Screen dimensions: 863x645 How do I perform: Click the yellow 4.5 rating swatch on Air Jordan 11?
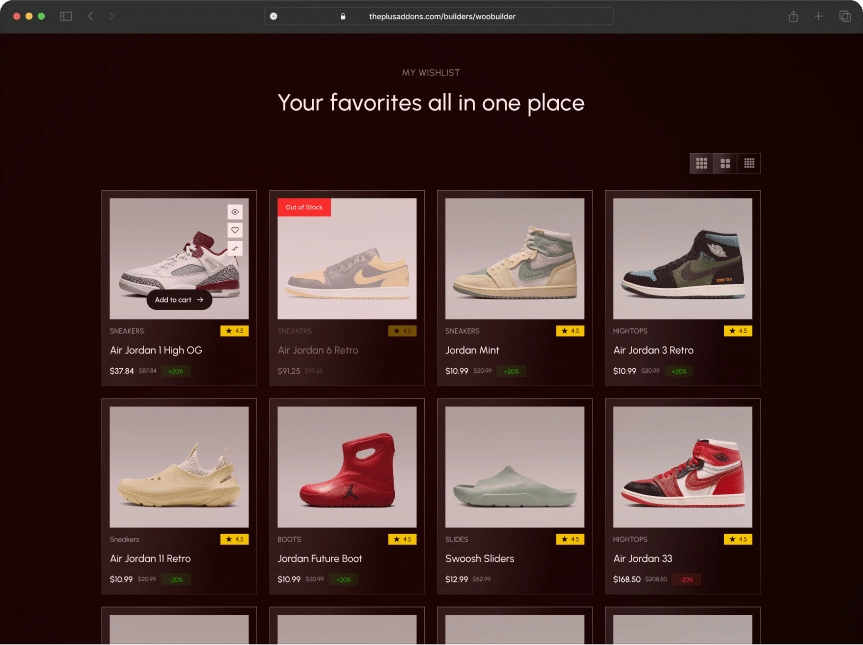(x=234, y=539)
